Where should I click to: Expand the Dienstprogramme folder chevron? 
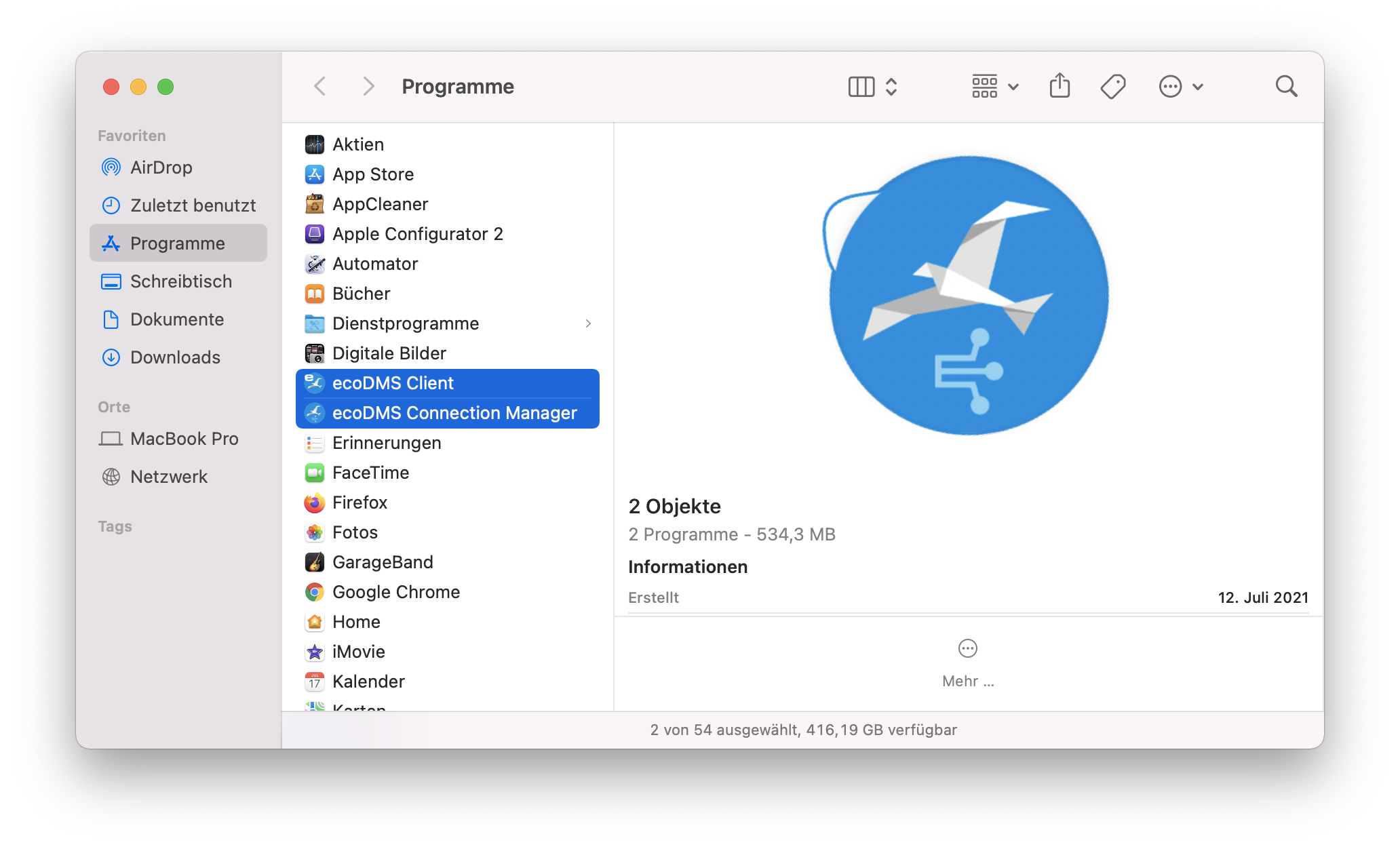coord(588,323)
